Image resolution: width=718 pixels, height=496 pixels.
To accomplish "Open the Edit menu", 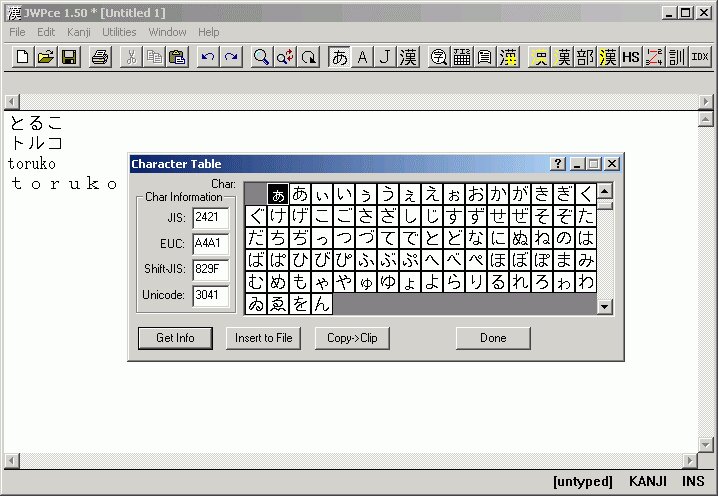I will (46, 32).
